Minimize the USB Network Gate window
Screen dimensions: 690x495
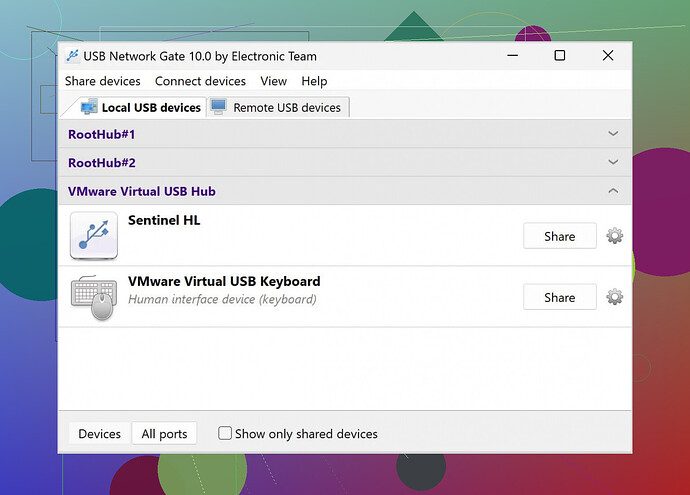[512, 55]
